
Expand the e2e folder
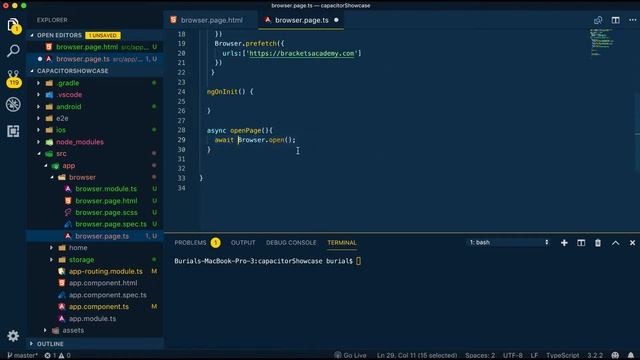(62, 118)
